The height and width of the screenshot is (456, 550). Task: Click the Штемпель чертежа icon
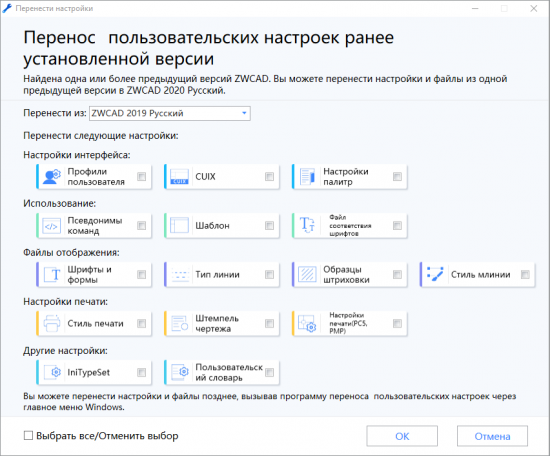[x=180, y=323]
